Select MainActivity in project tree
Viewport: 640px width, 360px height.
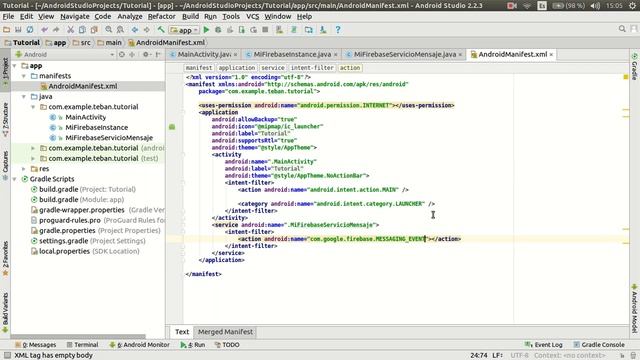pos(86,117)
